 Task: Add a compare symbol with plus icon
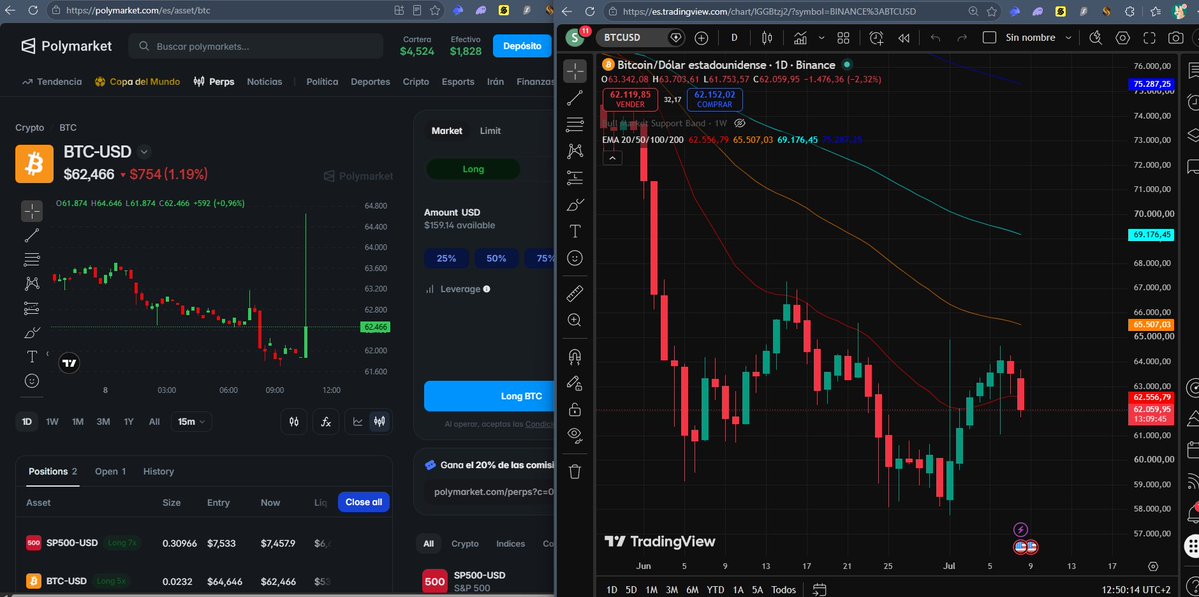701,37
